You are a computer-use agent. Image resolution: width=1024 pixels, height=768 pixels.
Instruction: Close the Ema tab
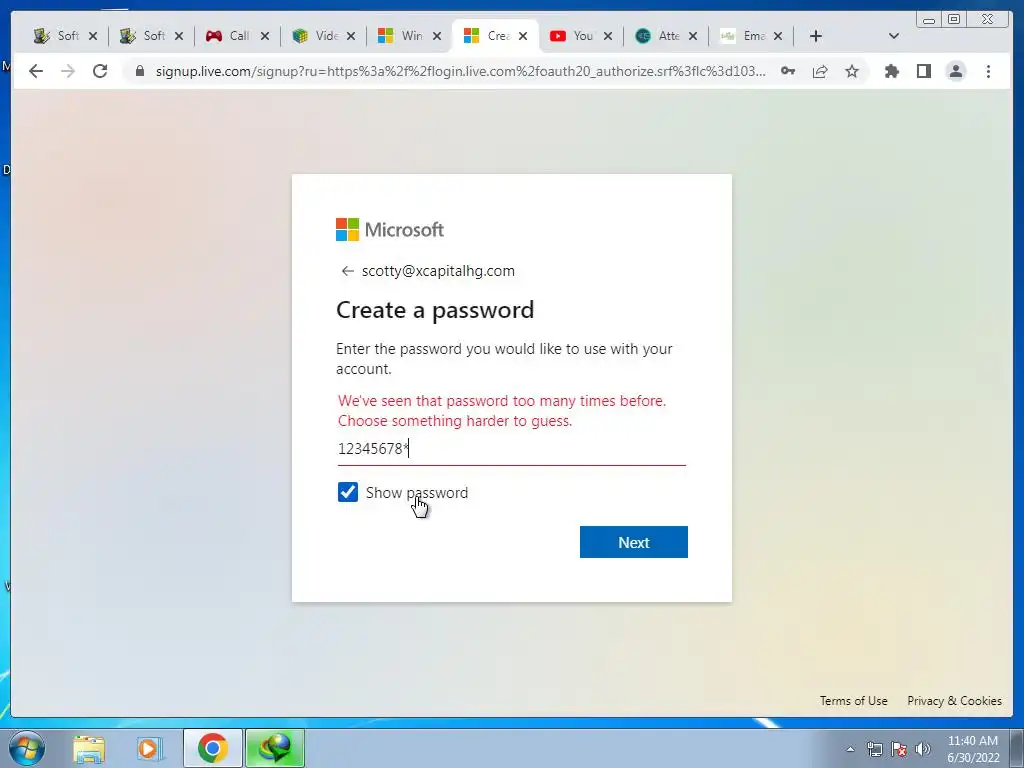click(x=778, y=36)
